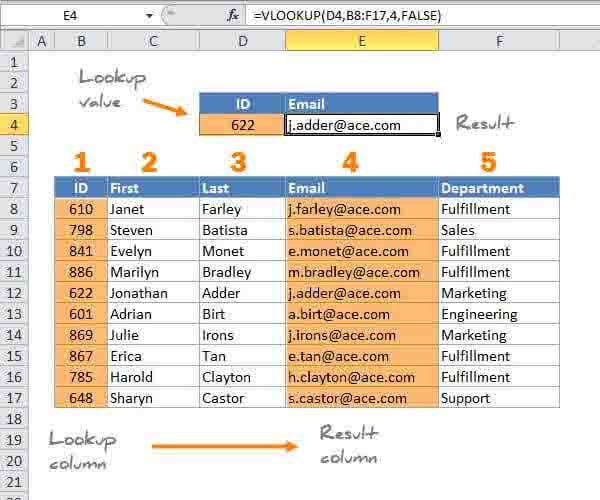This screenshot has width=600, height=500.
Task: Click the formula bar with VLOOKUP formula
Action: pyautogui.click(x=420, y=15)
